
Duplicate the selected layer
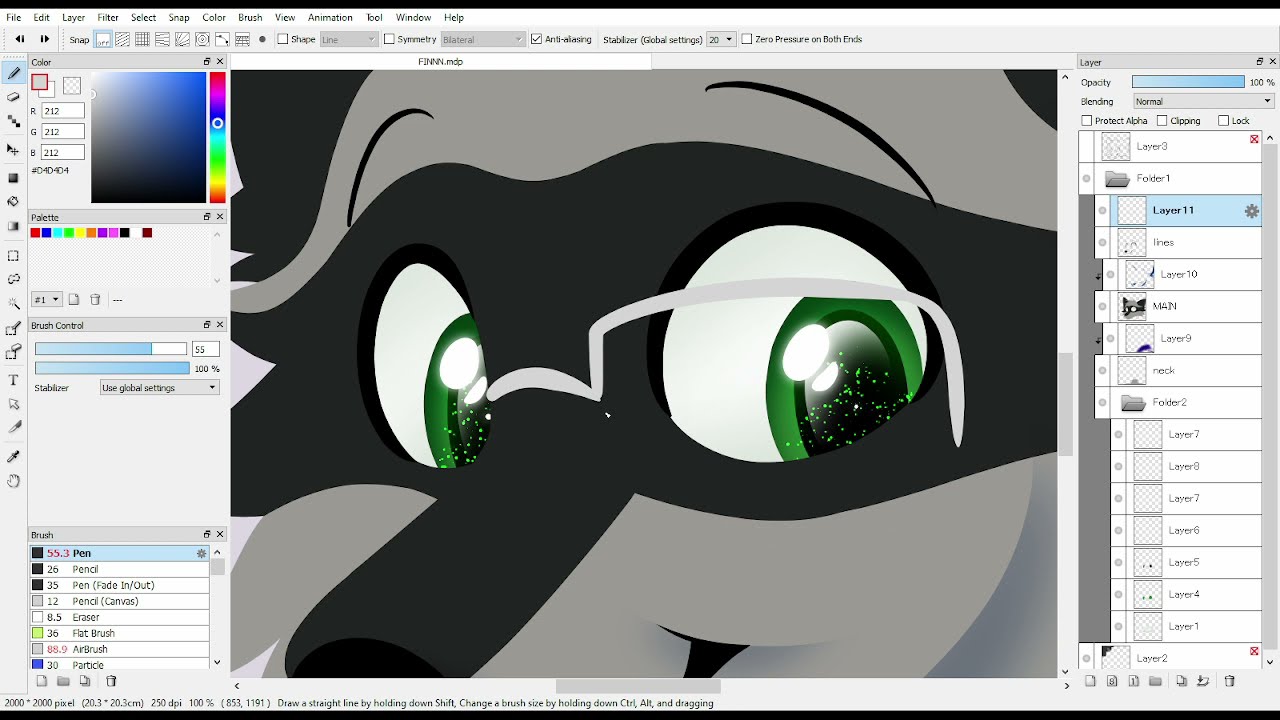coord(1182,681)
